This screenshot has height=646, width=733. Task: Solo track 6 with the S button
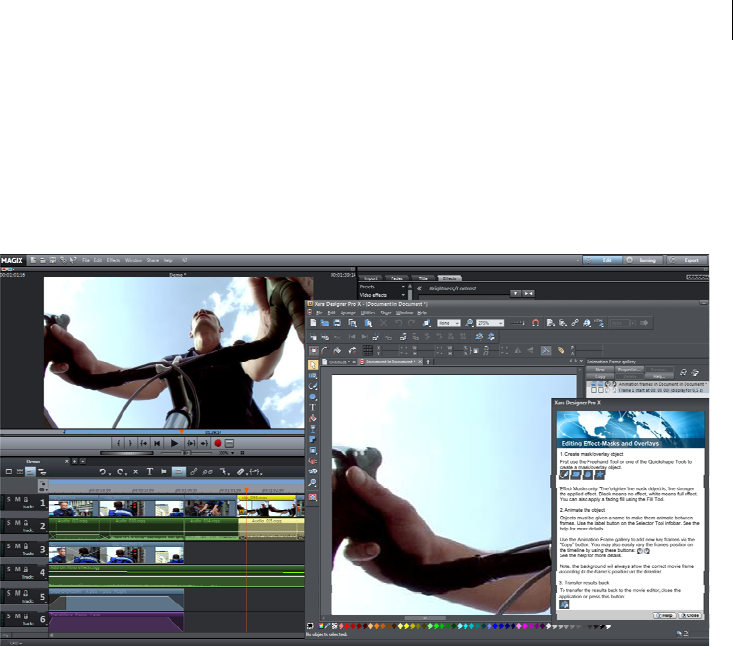(8, 616)
